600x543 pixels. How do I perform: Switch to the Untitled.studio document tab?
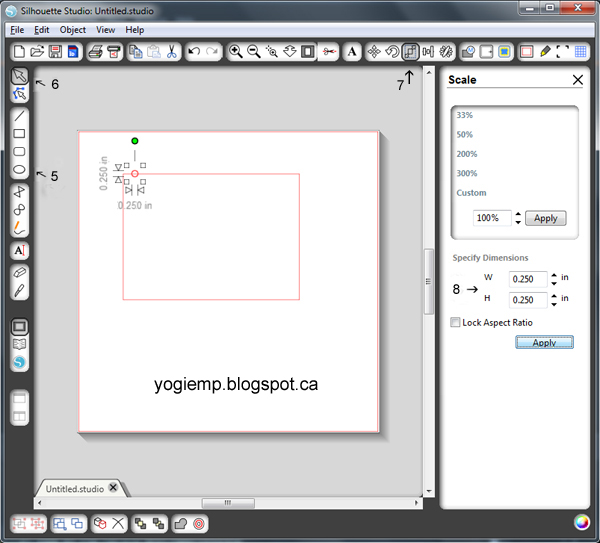coord(74,488)
